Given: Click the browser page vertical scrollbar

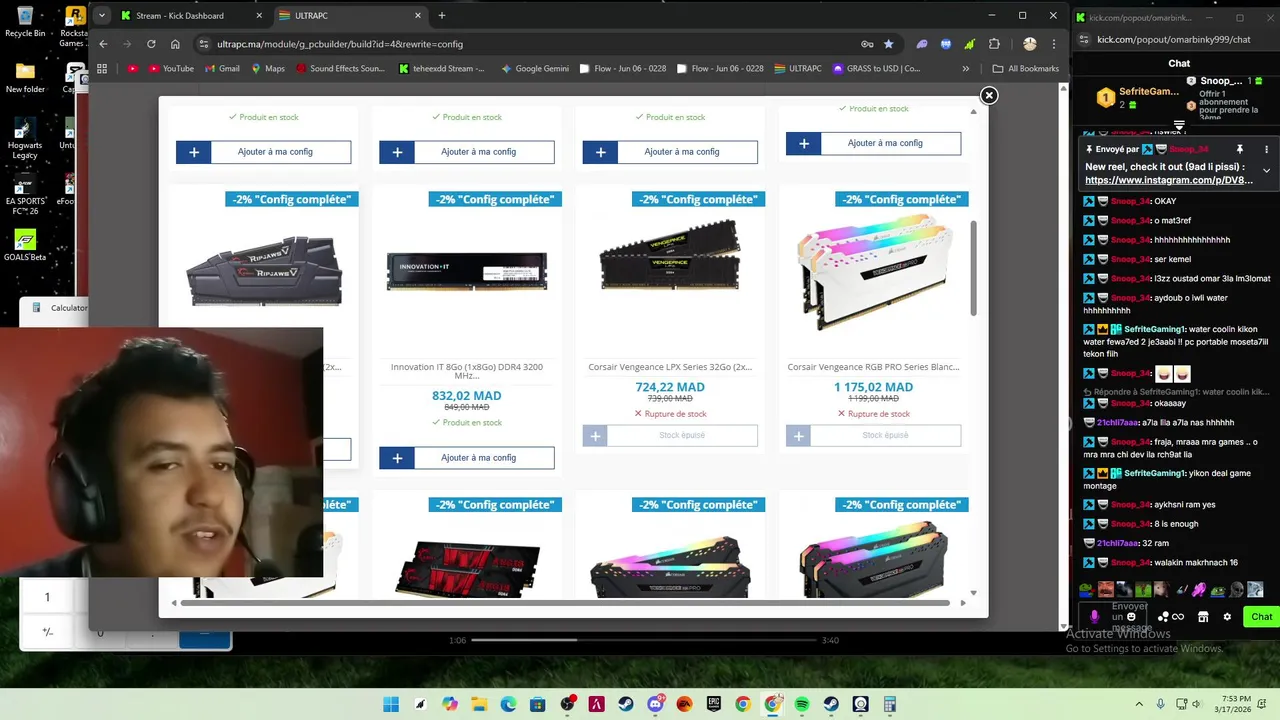Looking at the screenshot, I should click(x=1064, y=355).
